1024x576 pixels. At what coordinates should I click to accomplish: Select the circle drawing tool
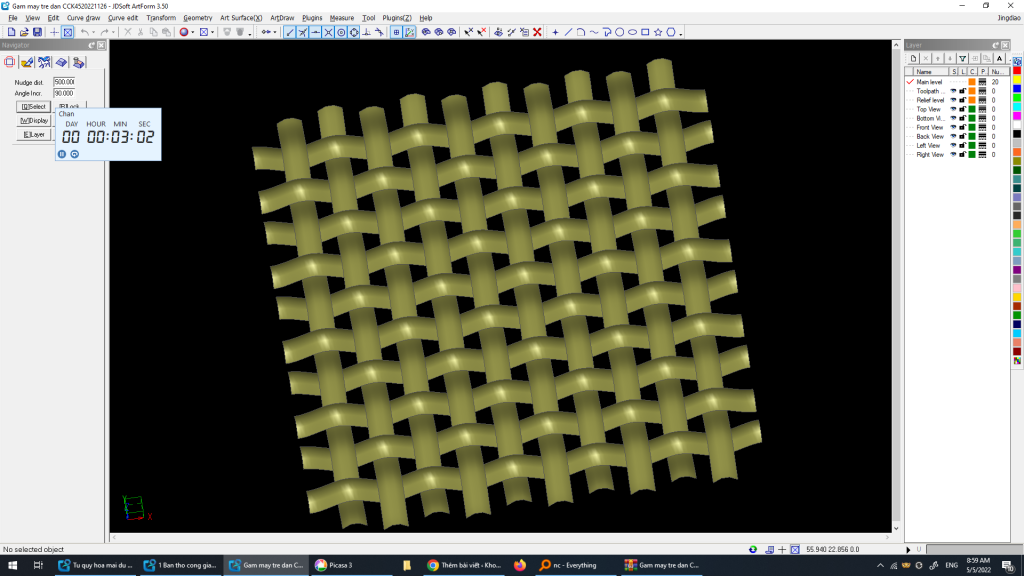[620, 32]
